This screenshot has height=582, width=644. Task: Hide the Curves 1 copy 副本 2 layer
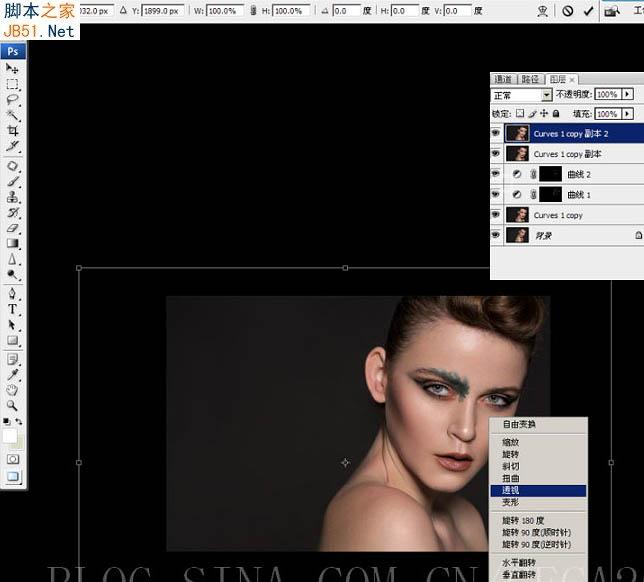tap(497, 133)
